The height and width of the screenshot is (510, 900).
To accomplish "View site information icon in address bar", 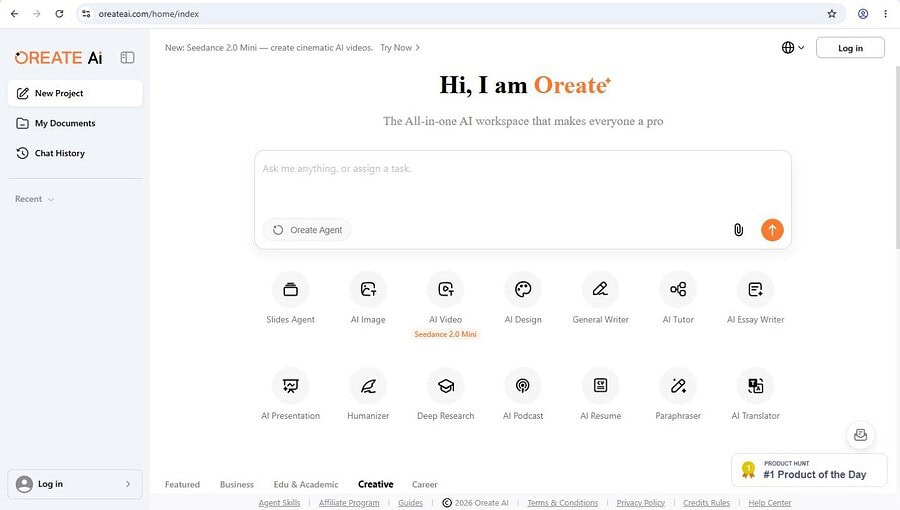I will click(x=86, y=14).
